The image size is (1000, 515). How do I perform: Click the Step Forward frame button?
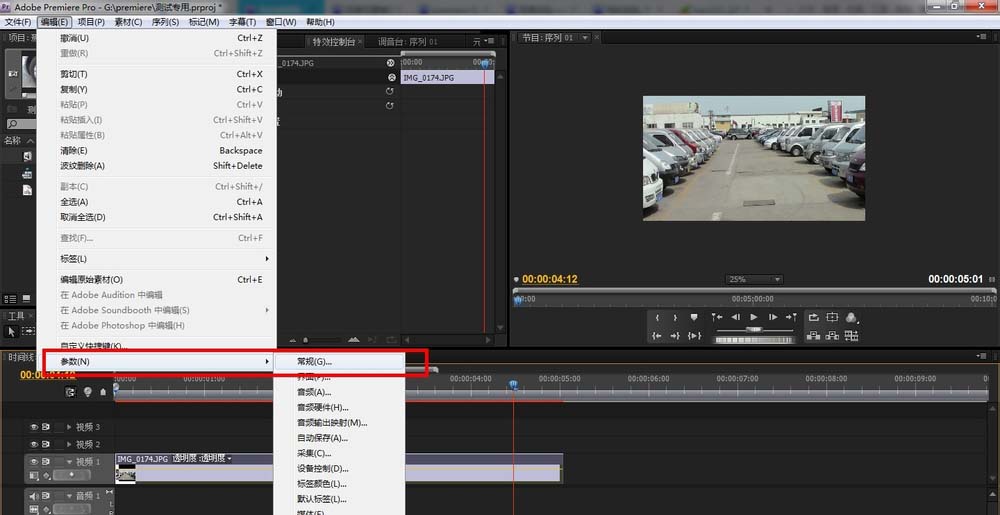click(773, 317)
